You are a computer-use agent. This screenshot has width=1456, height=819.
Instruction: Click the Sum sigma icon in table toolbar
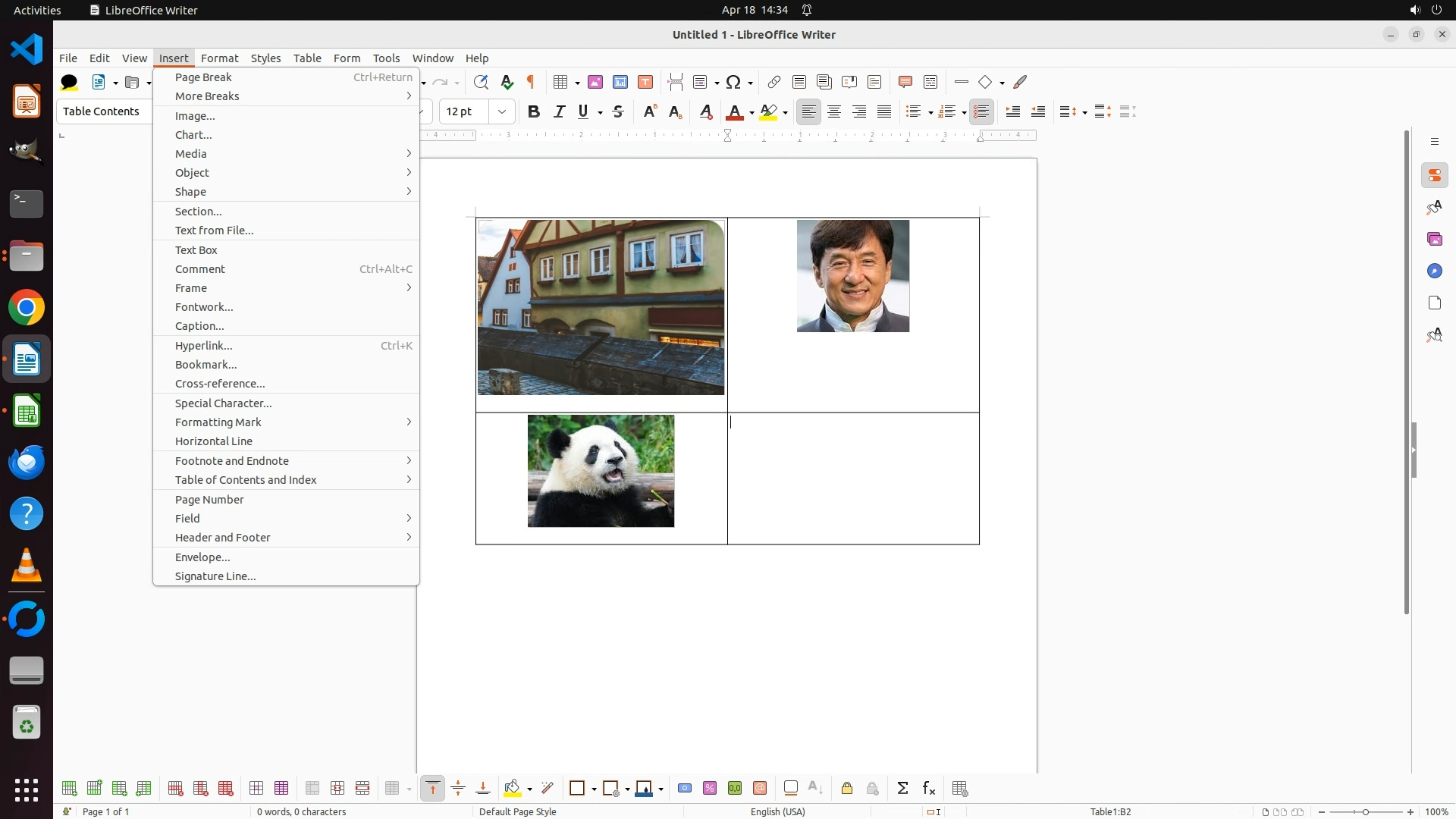pyautogui.click(x=902, y=789)
